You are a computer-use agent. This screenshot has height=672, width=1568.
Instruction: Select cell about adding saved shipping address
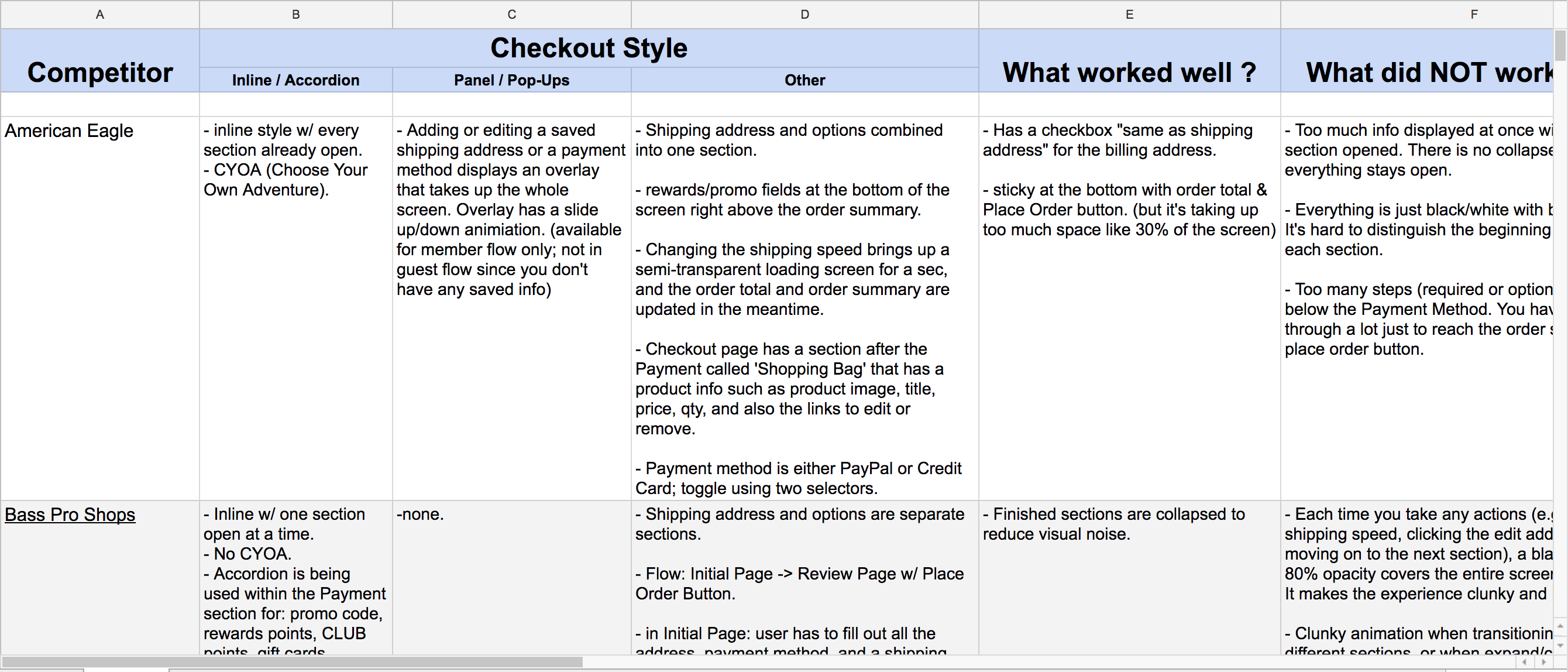(512, 308)
